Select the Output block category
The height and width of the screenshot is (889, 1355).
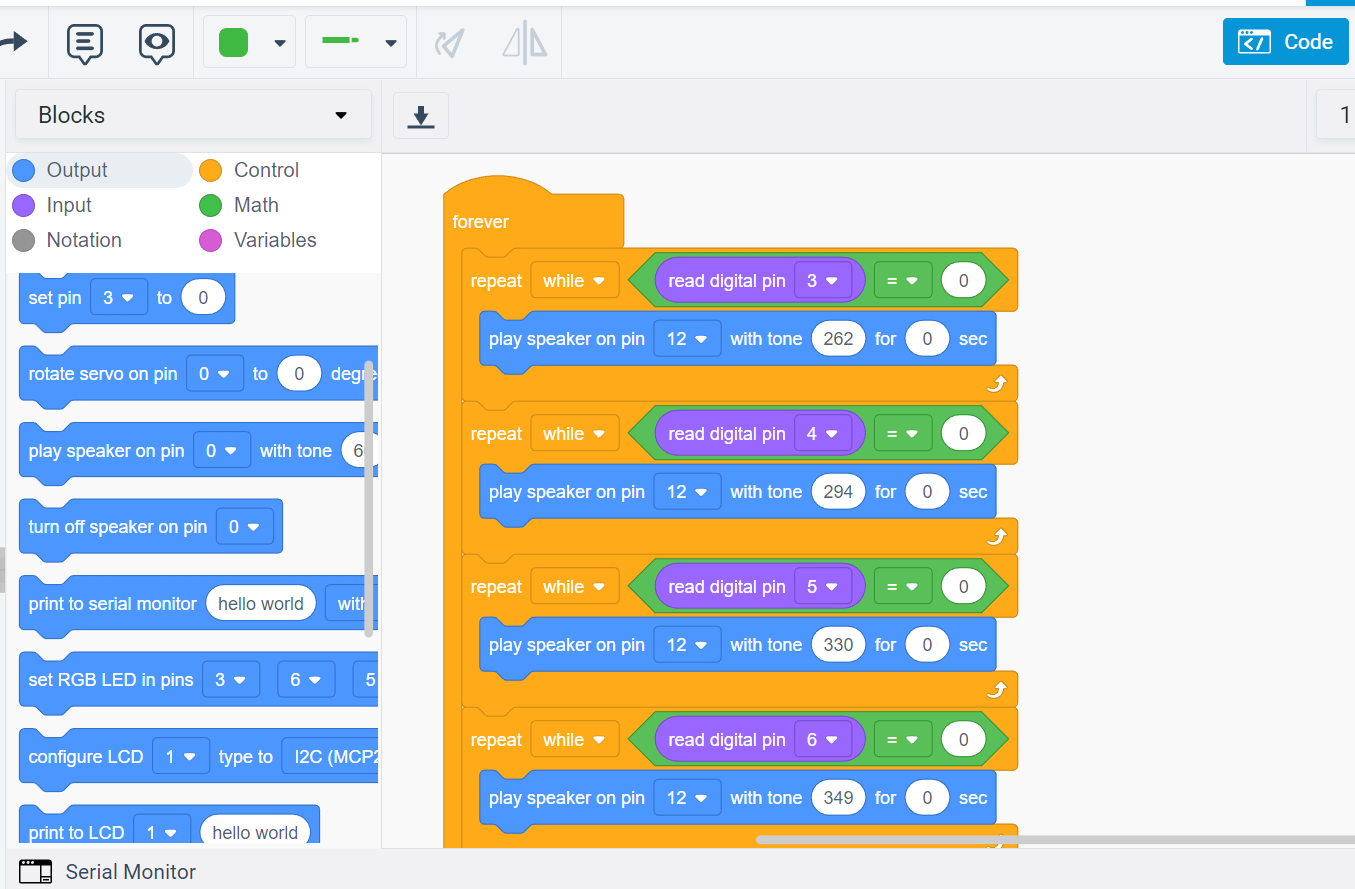(x=100, y=170)
